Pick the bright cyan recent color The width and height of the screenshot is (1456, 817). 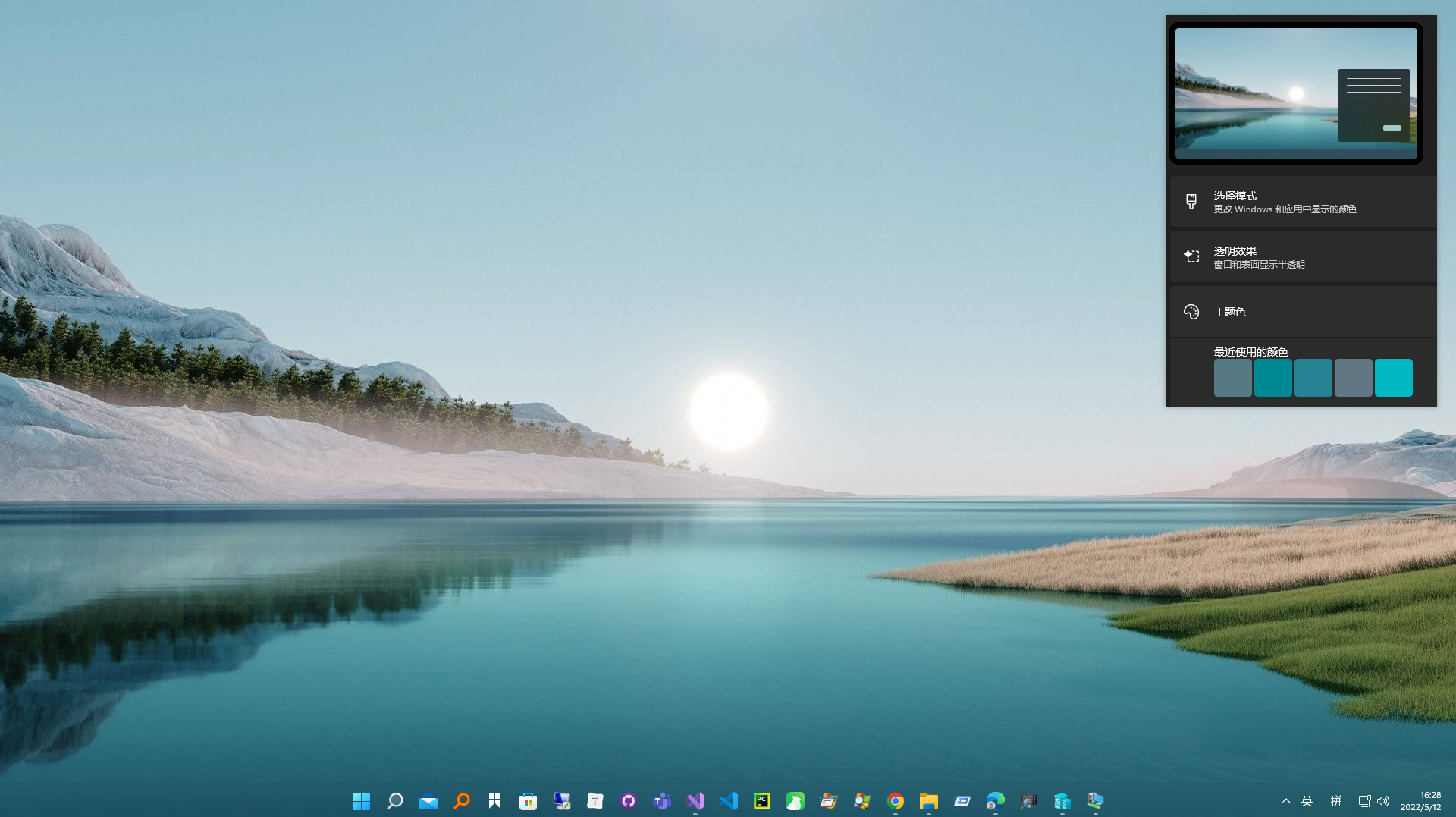(x=1394, y=378)
